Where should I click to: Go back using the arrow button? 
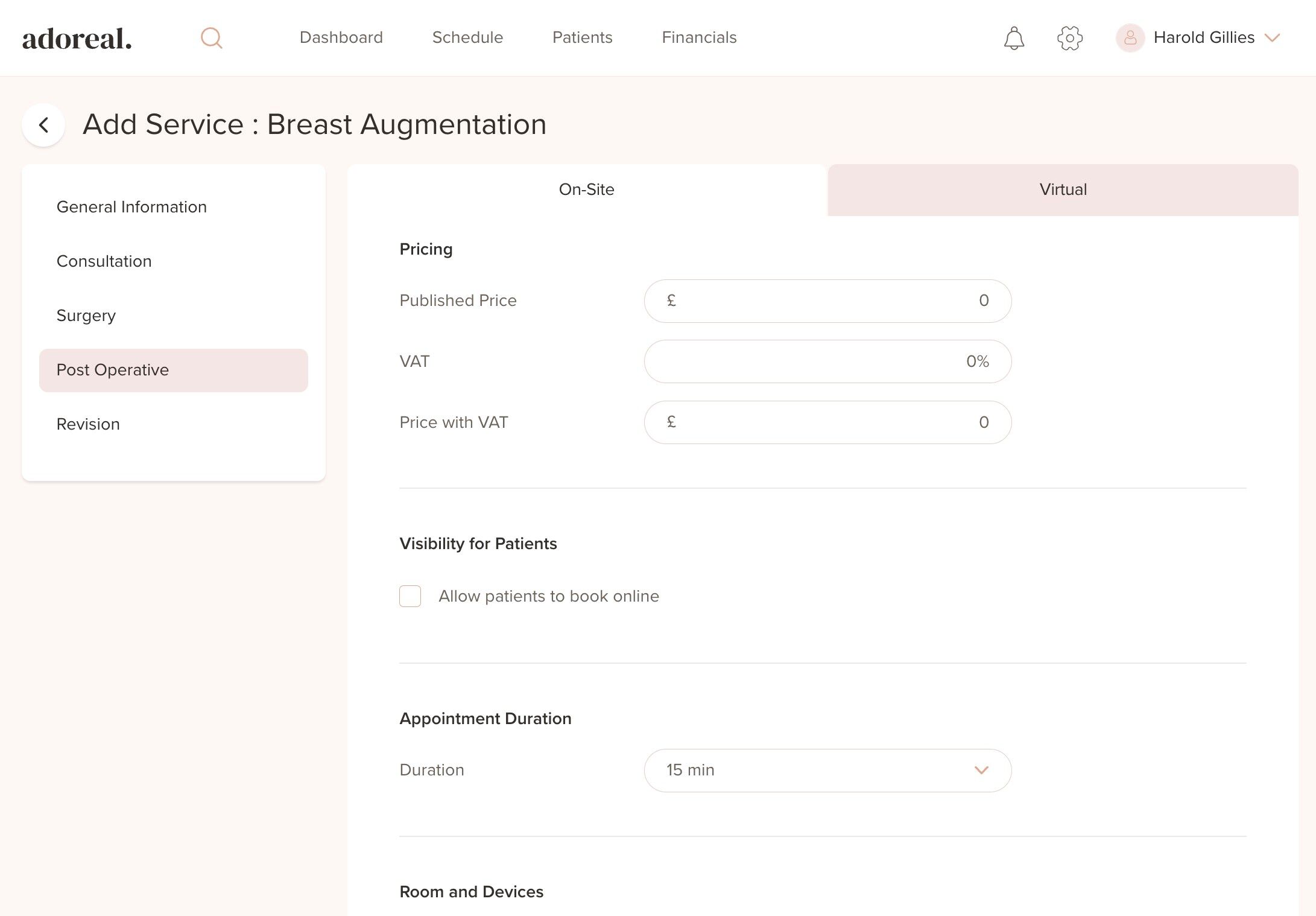click(43, 125)
